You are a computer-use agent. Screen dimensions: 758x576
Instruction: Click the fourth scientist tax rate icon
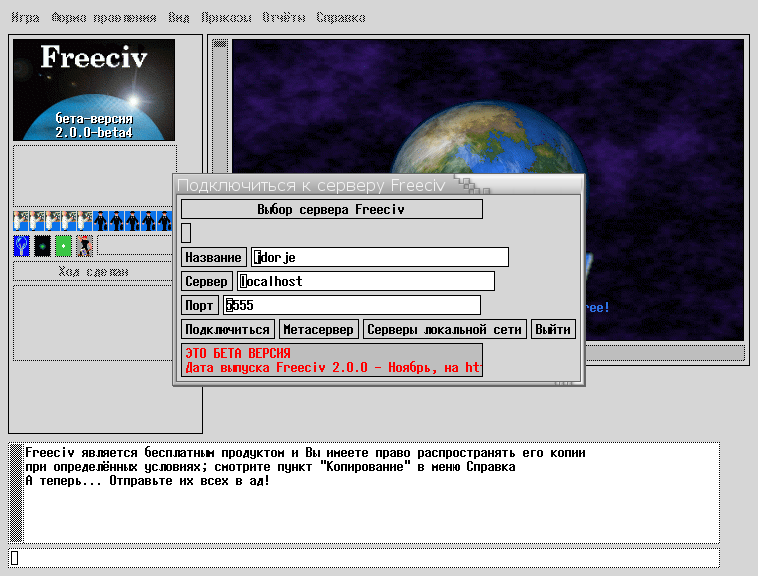point(69,221)
